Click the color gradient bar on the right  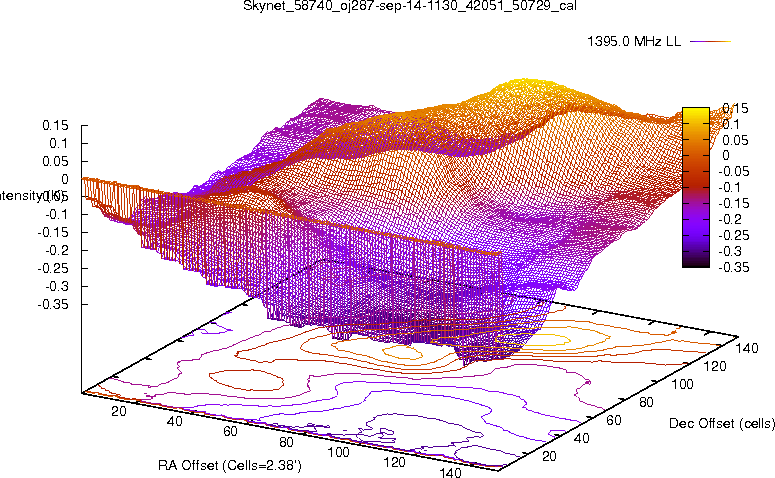click(696, 187)
